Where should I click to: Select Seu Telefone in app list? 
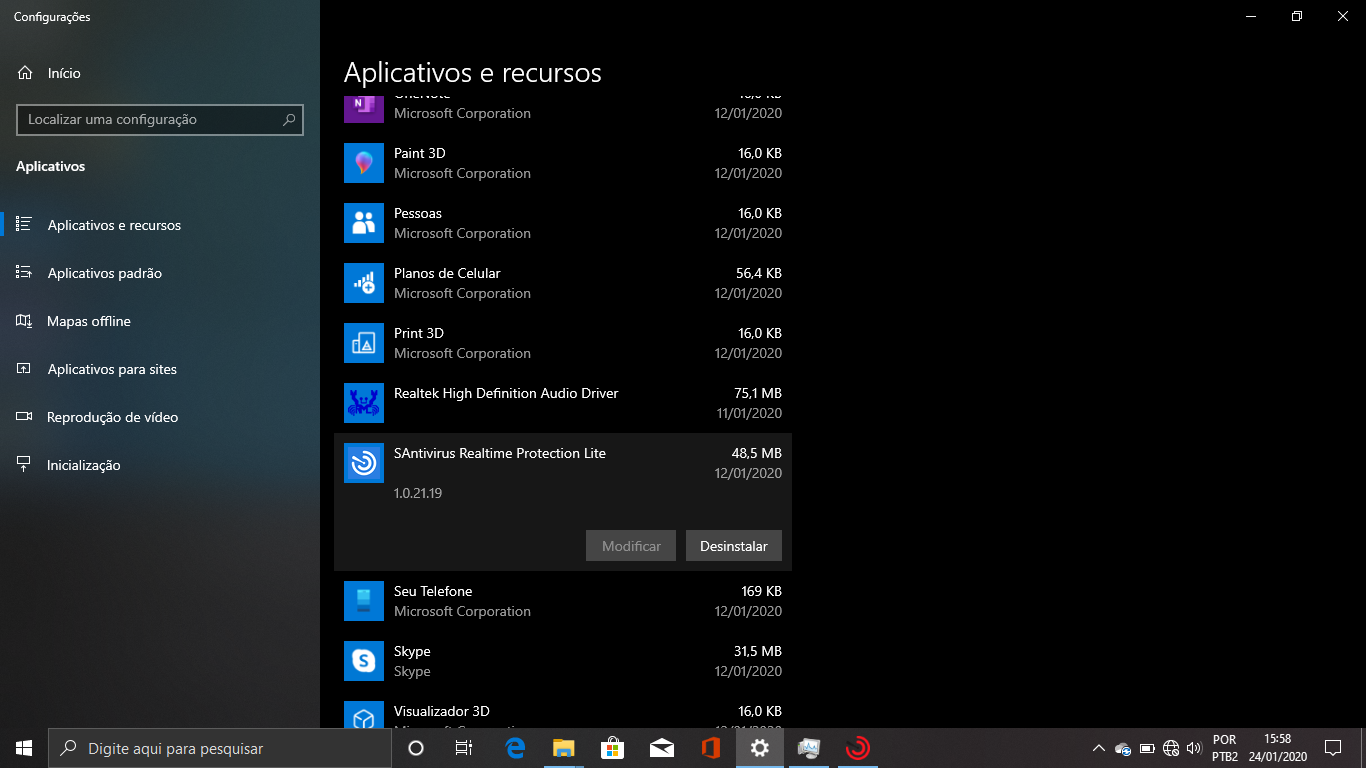tap(563, 601)
